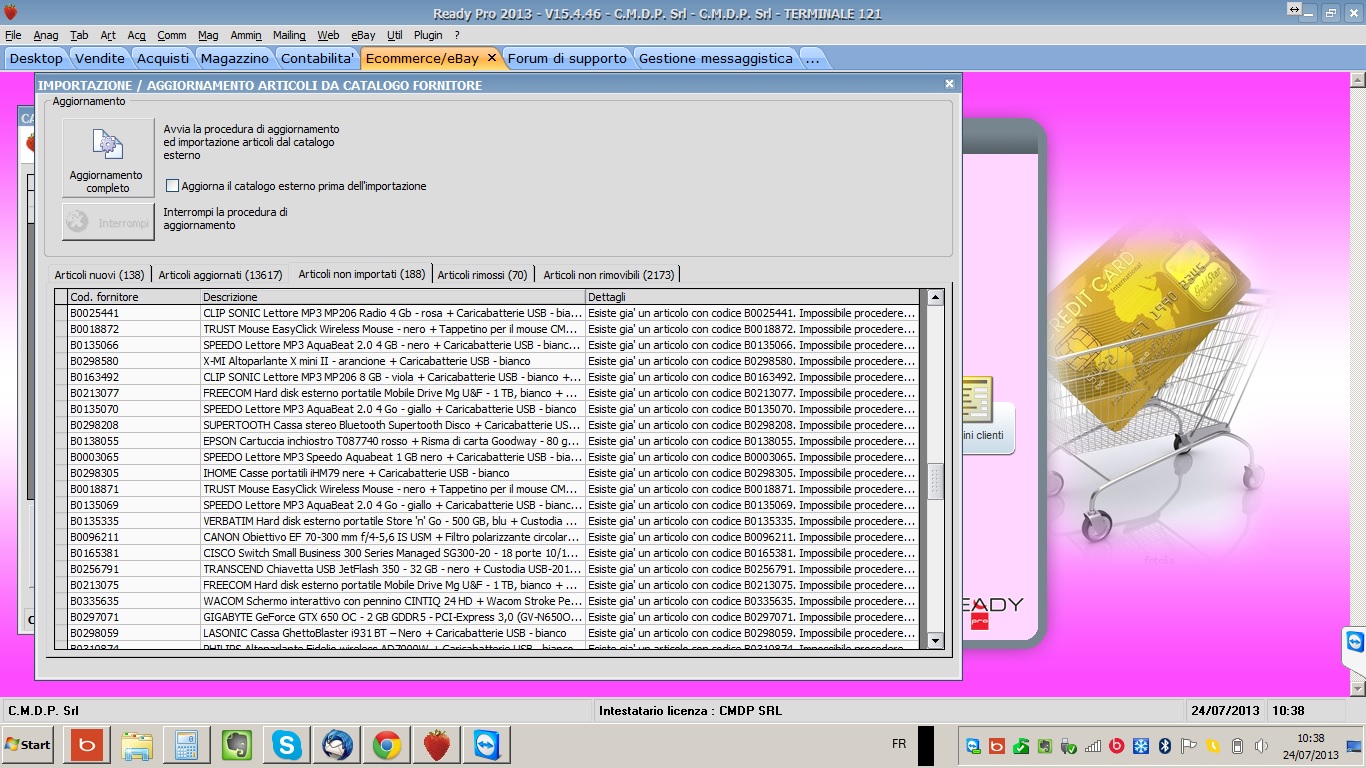
Task: Click TeamViewer side panel icon at right edge
Action: click(1354, 641)
